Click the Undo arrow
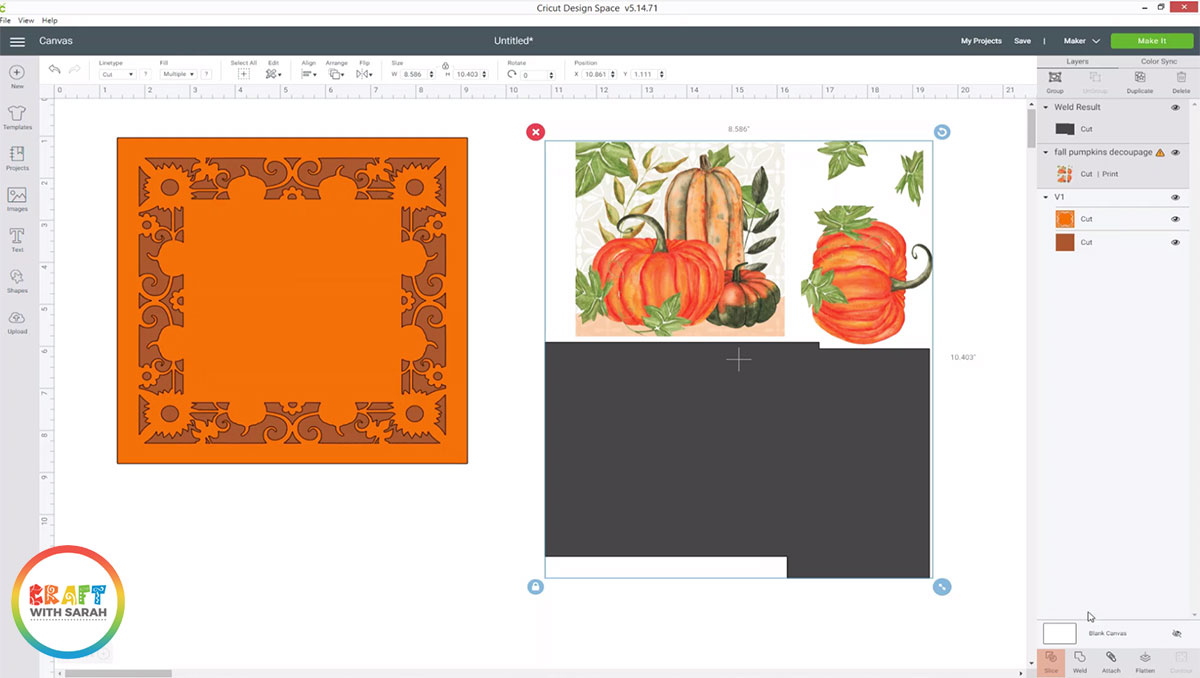Viewport: 1200px width, 678px height. pyautogui.click(x=54, y=69)
